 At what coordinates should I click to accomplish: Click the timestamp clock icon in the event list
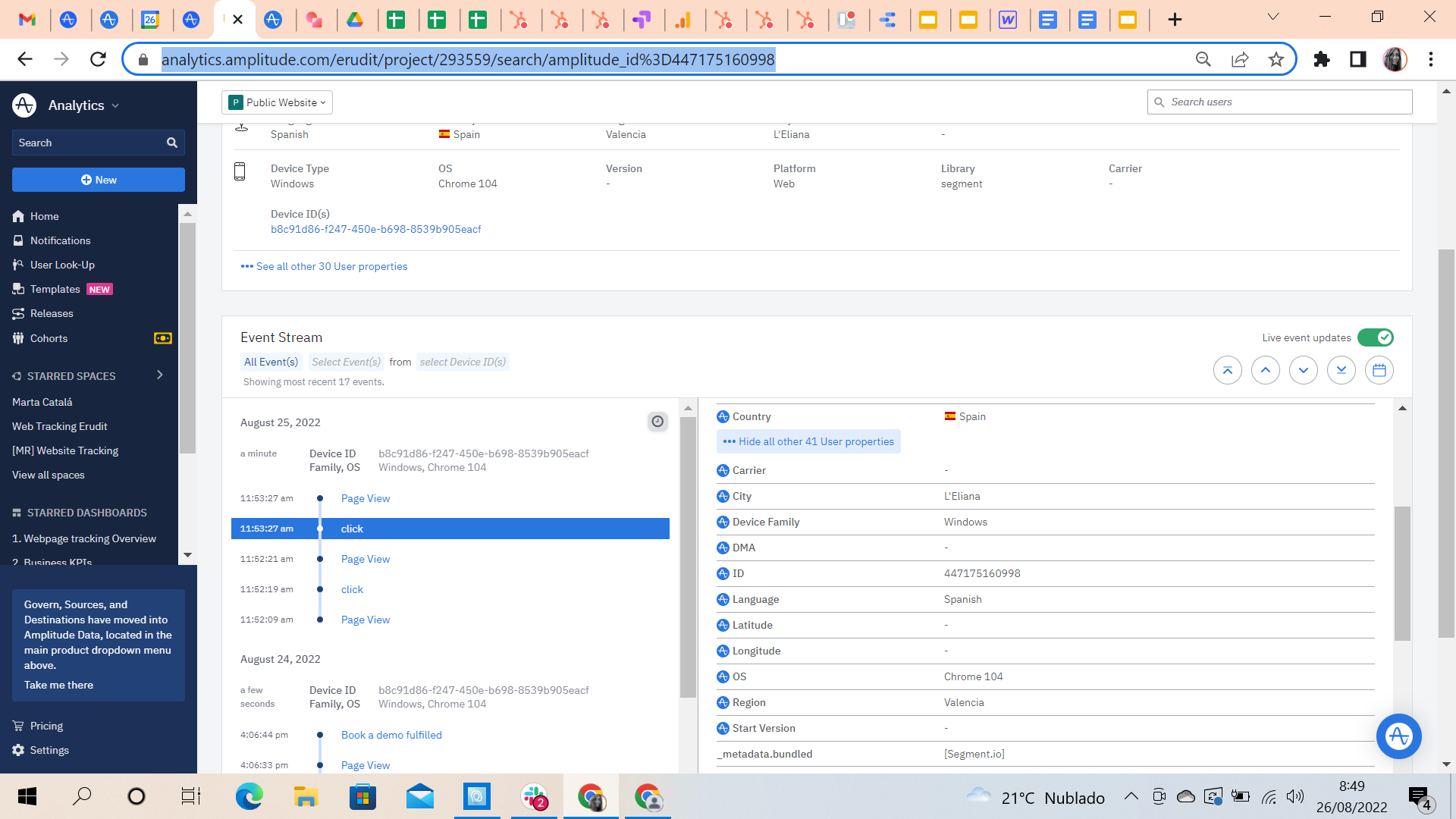click(x=657, y=422)
